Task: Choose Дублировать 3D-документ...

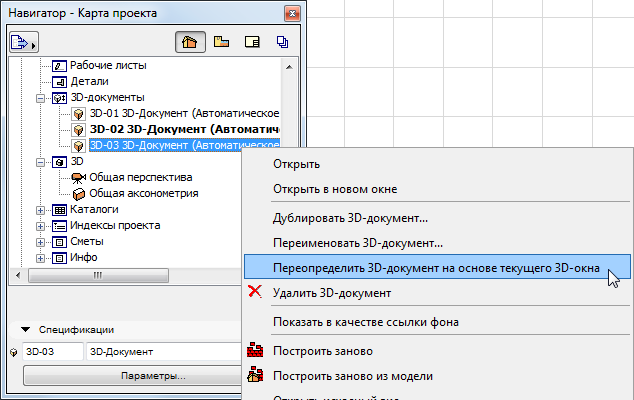Action: [x=437, y=218]
